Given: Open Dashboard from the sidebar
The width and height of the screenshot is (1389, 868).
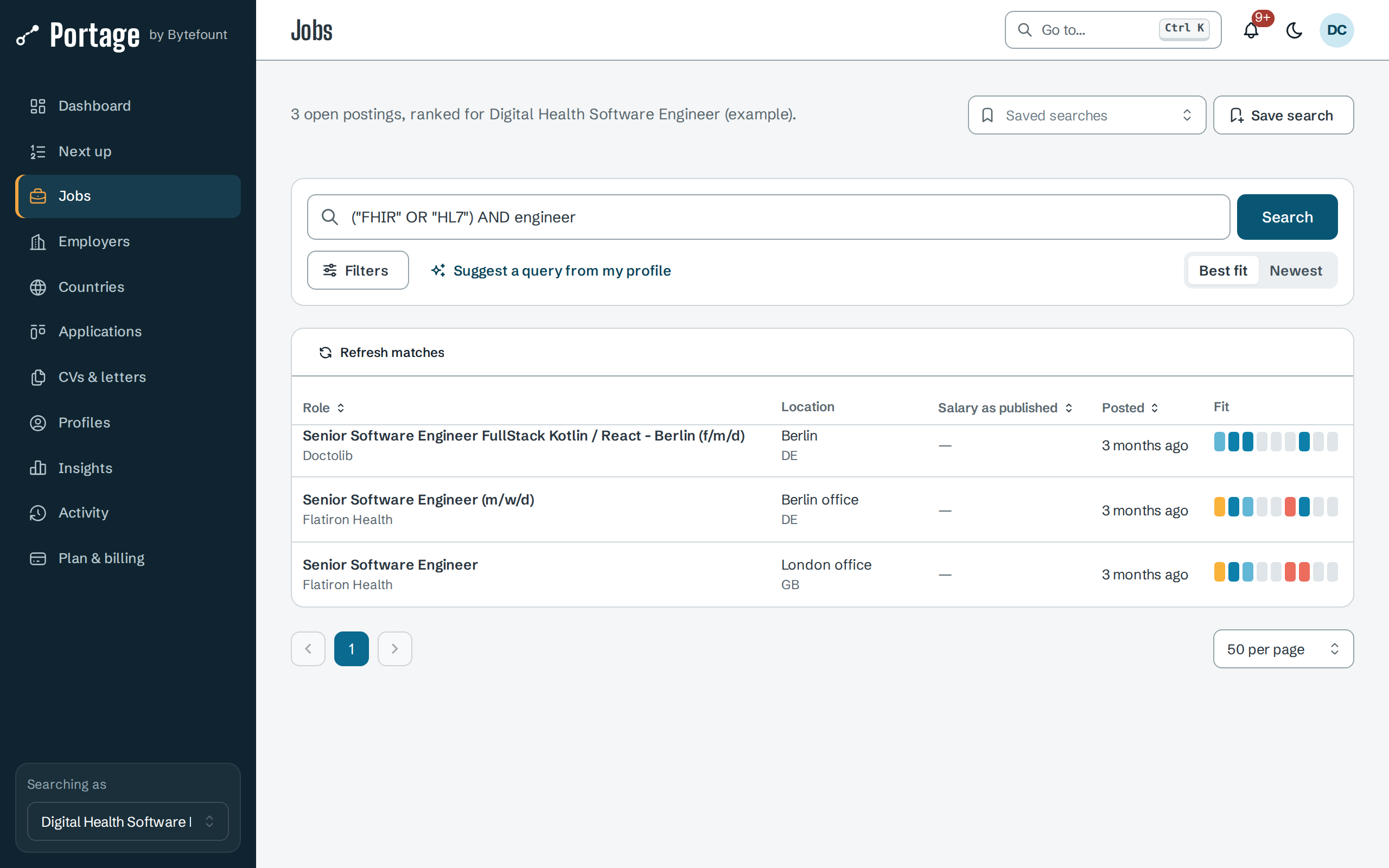Looking at the screenshot, I should coord(128,106).
